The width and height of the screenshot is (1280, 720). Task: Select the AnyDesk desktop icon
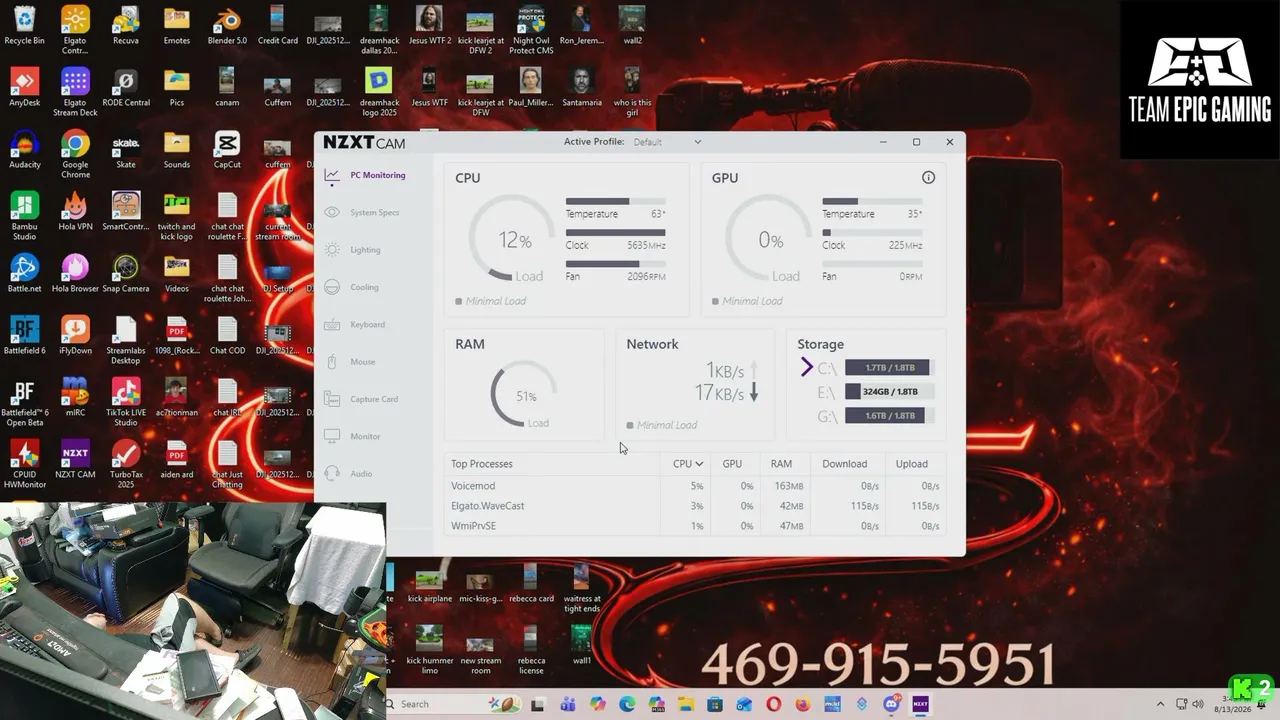click(x=24, y=88)
